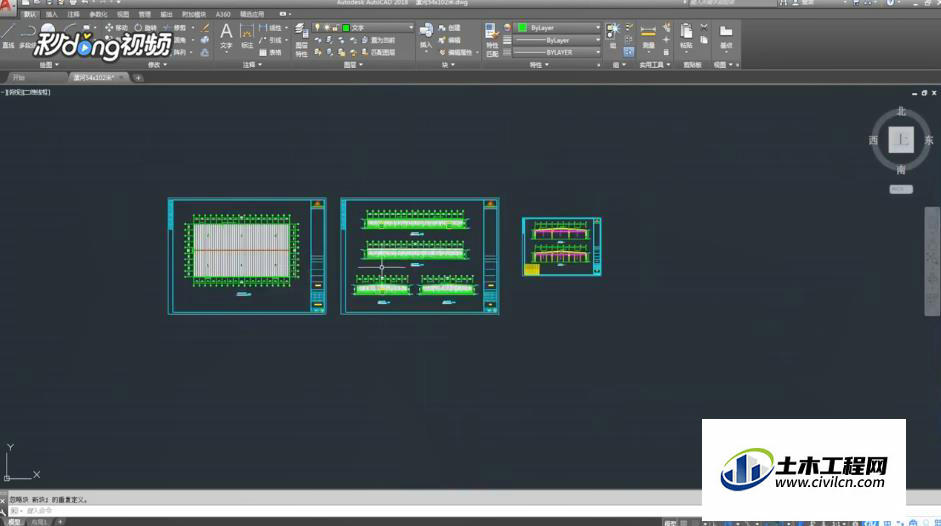Click the search box in the title bar

tap(732, 3)
